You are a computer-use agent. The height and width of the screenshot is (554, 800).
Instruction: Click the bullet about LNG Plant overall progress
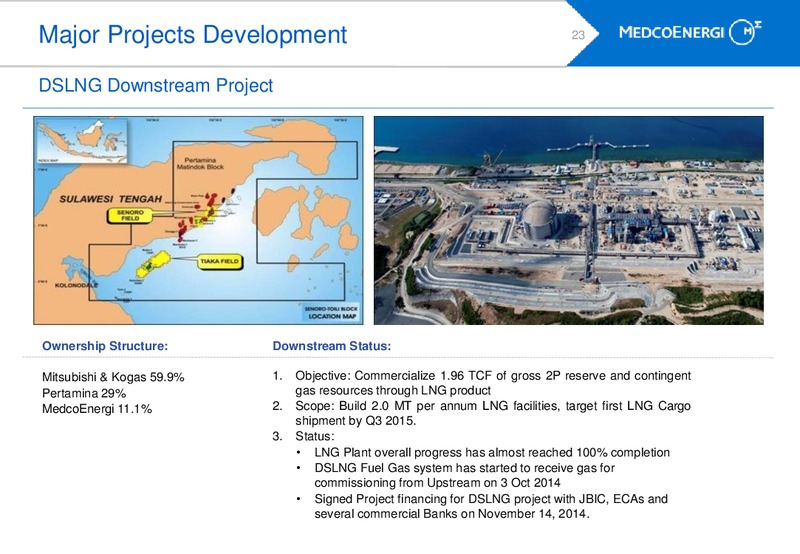[x=484, y=452]
